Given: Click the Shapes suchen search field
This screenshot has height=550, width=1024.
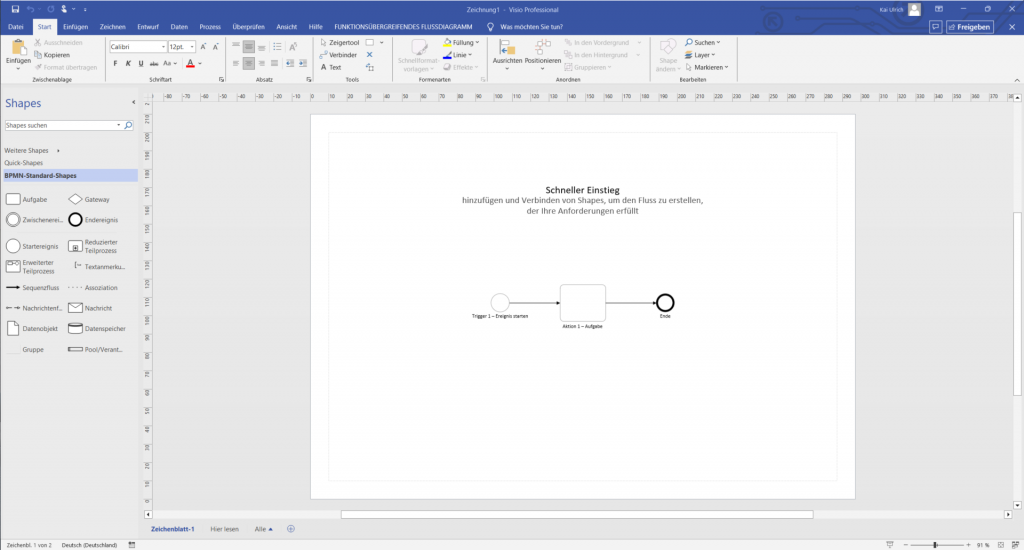Looking at the screenshot, I should (x=62, y=126).
